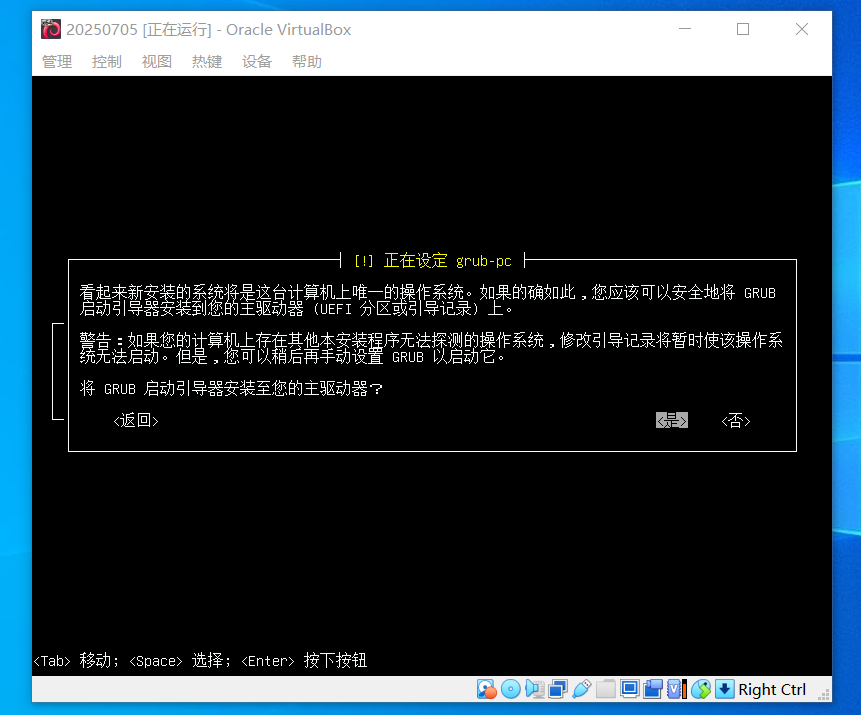Click the keyboard capture status icon
861x715 pixels.
pyautogui.click(x=723, y=689)
